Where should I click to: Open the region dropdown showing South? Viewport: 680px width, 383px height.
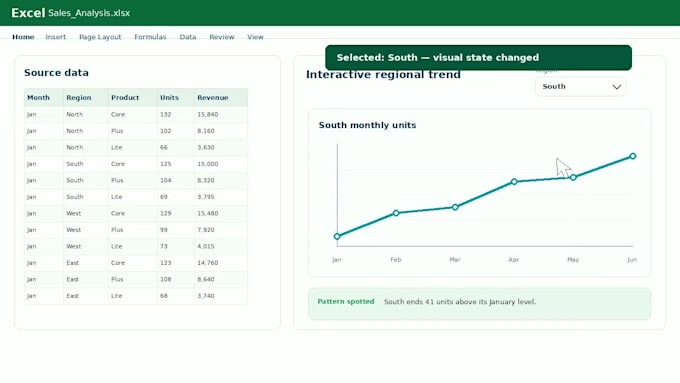(580, 86)
